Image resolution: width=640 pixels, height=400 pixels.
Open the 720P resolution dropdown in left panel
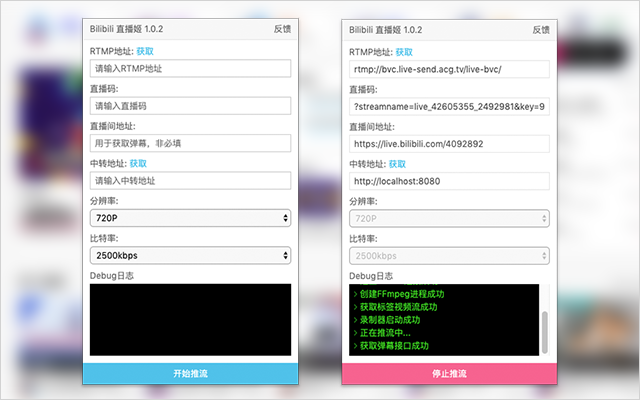(190, 218)
